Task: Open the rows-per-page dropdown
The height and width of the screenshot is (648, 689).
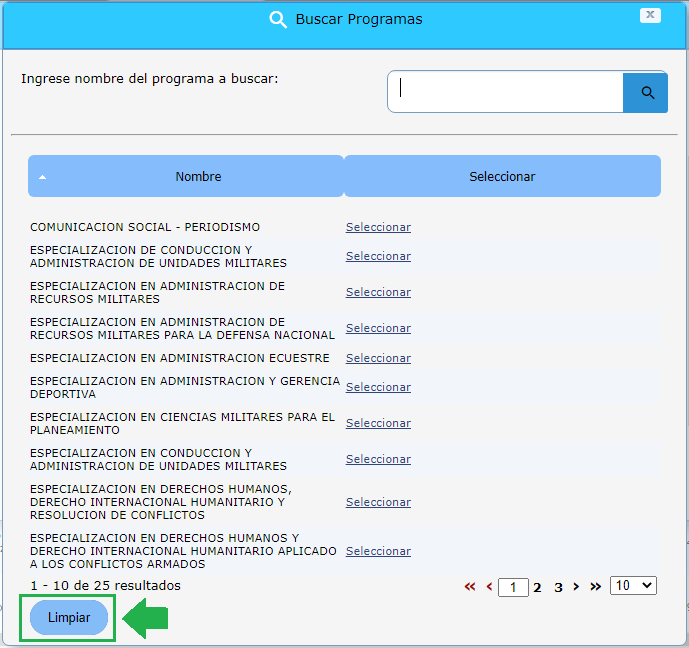Action: [633, 586]
